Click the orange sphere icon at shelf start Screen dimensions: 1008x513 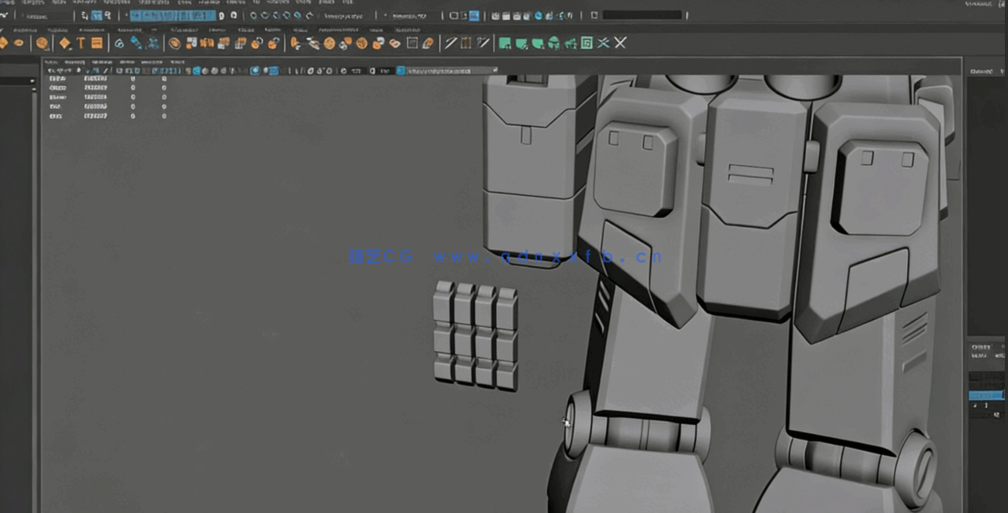pos(42,43)
